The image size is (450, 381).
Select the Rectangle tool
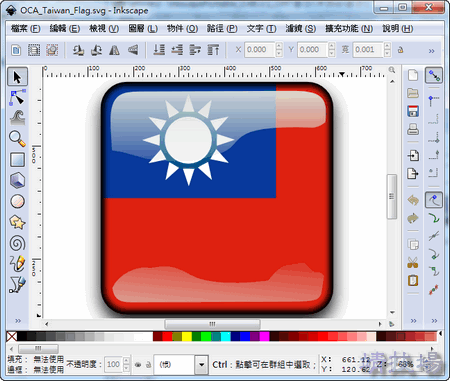point(17,160)
